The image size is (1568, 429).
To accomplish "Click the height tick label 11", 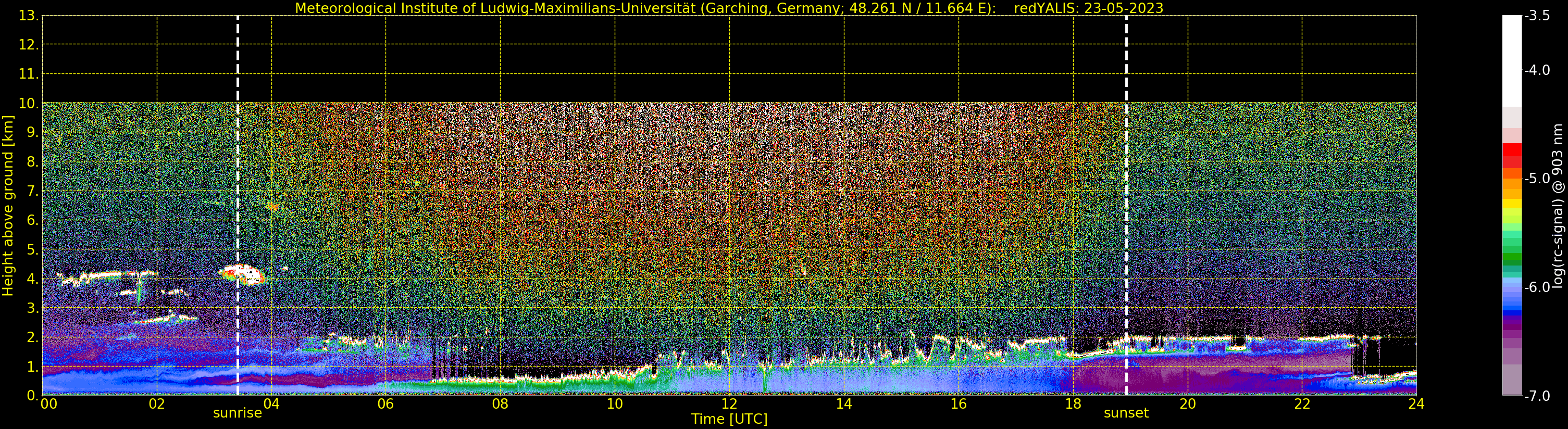I will tap(28, 73).
